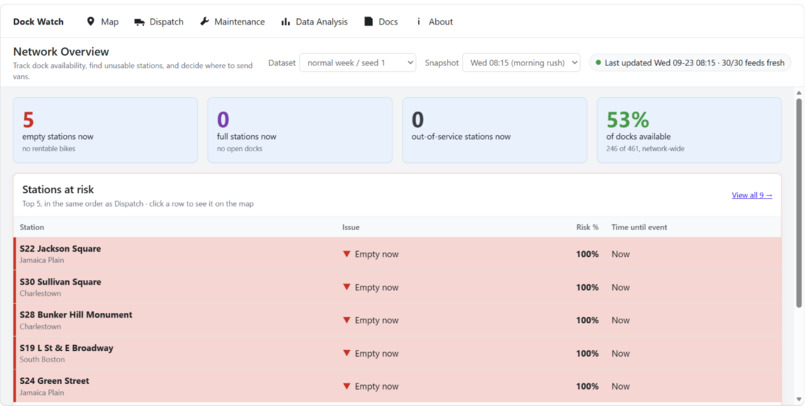Image resolution: width=806 pixels, height=406 pixels.
Task: Click 100% risk for Jackson Square
Action: 587,254
